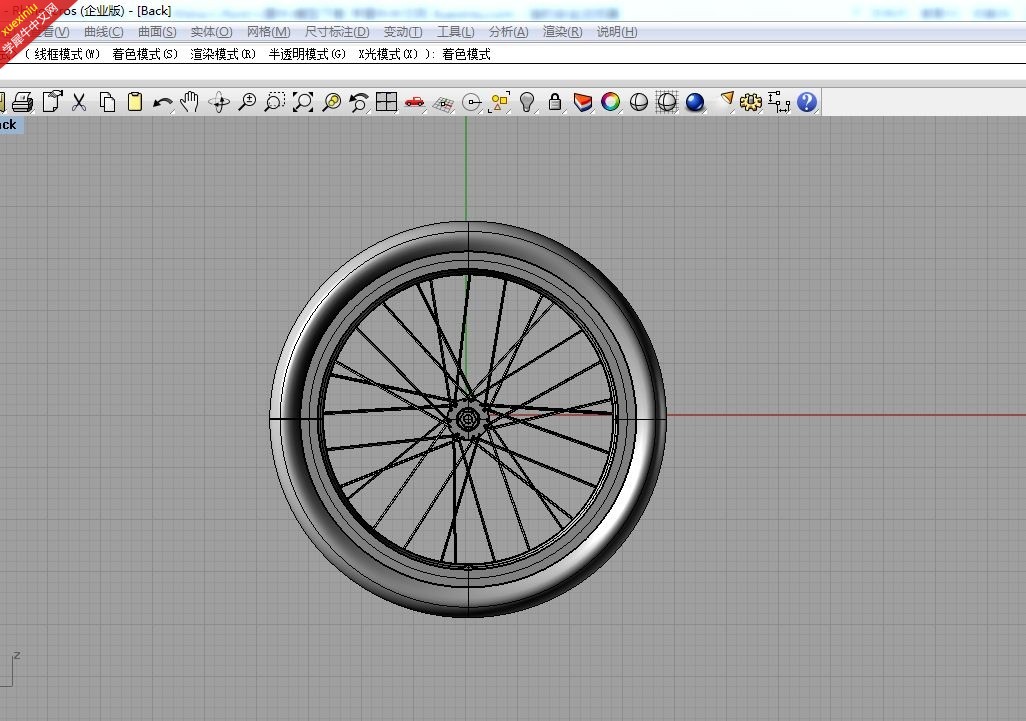The width and height of the screenshot is (1026, 721).
Task: Open the 工具(L) menu
Action: pyautogui.click(x=455, y=31)
